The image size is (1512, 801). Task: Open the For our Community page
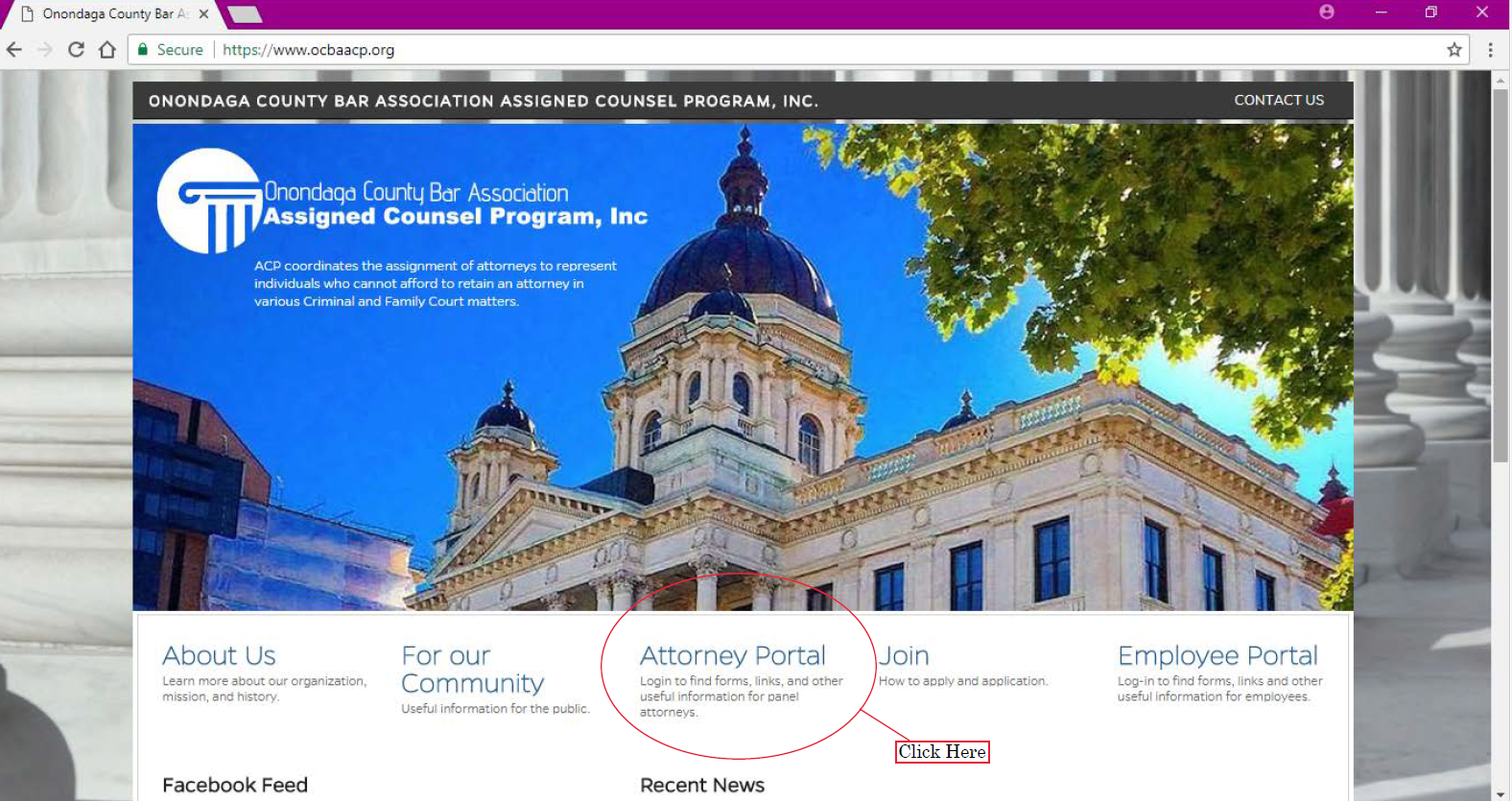point(472,670)
